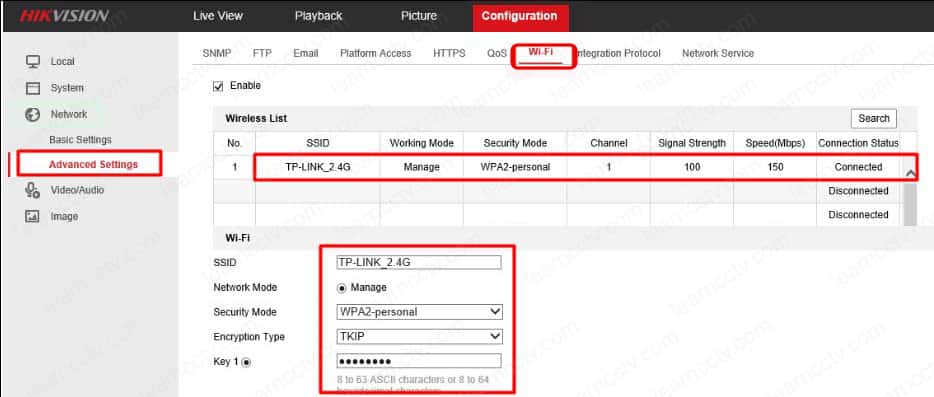Click the Speed(Mbps) column header

[x=776, y=144]
